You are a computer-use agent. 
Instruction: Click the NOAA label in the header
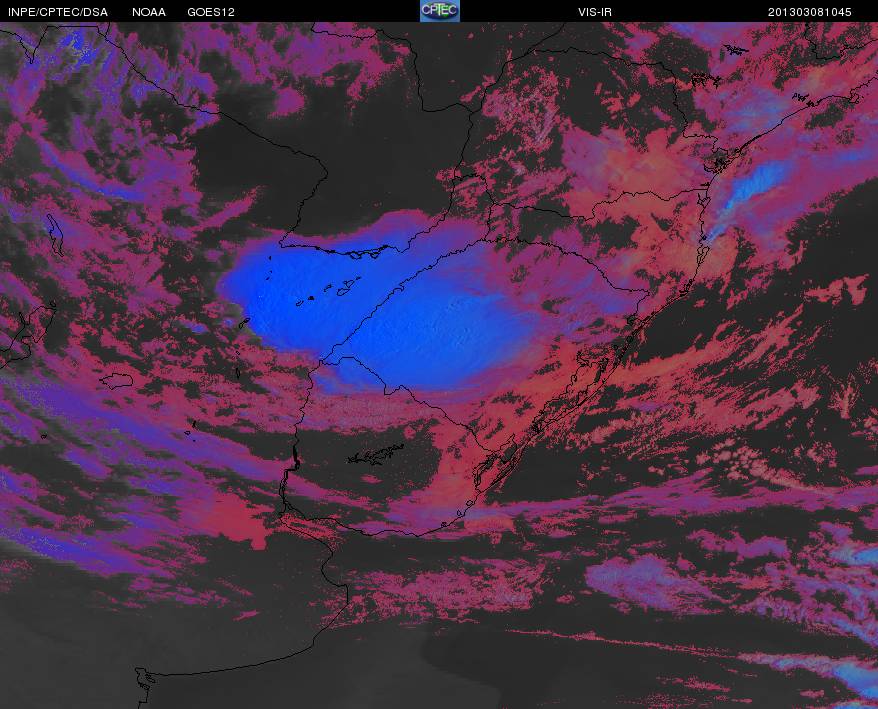(x=149, y=12)
